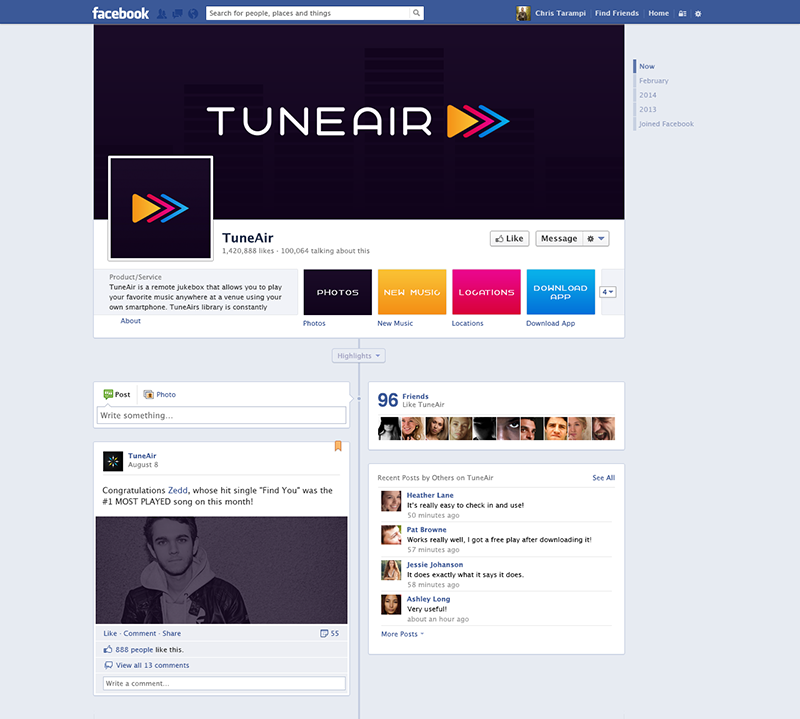The image size is (800, 719).
Task: Jump to 2014 in timeline
Action: (x=648, y=95)
